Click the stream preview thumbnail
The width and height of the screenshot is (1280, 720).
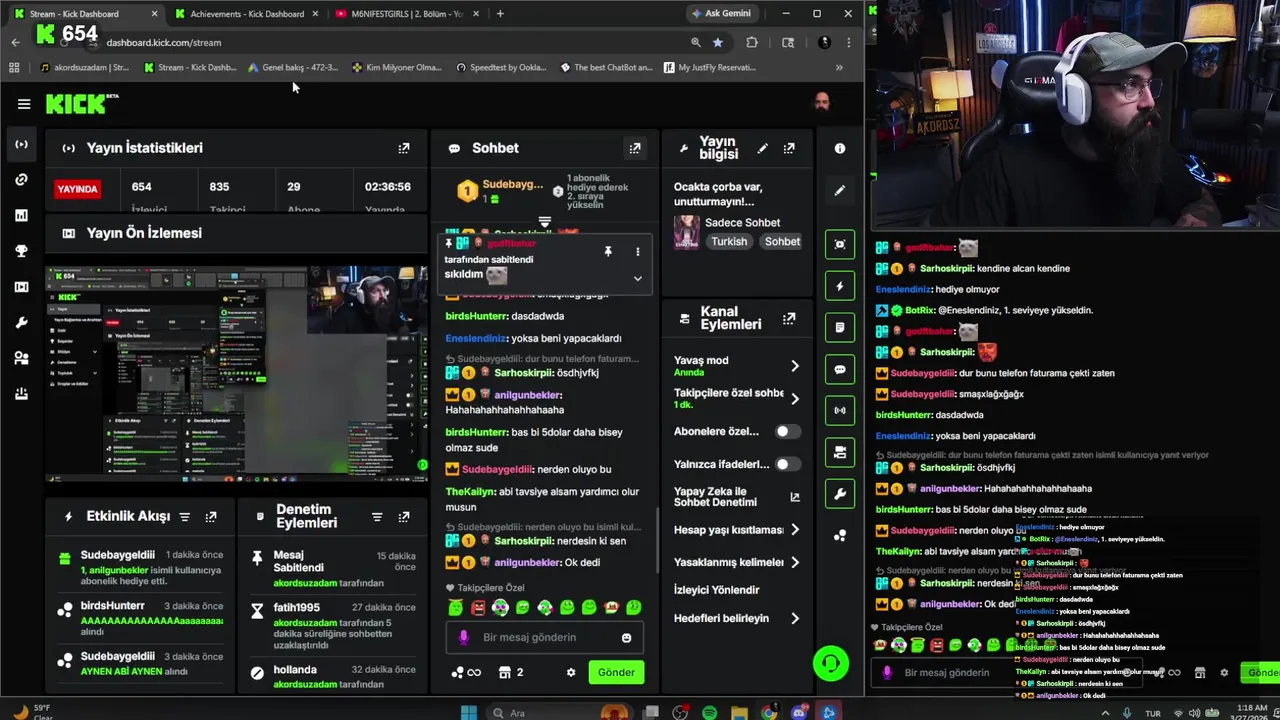click(x=237, y=374)
